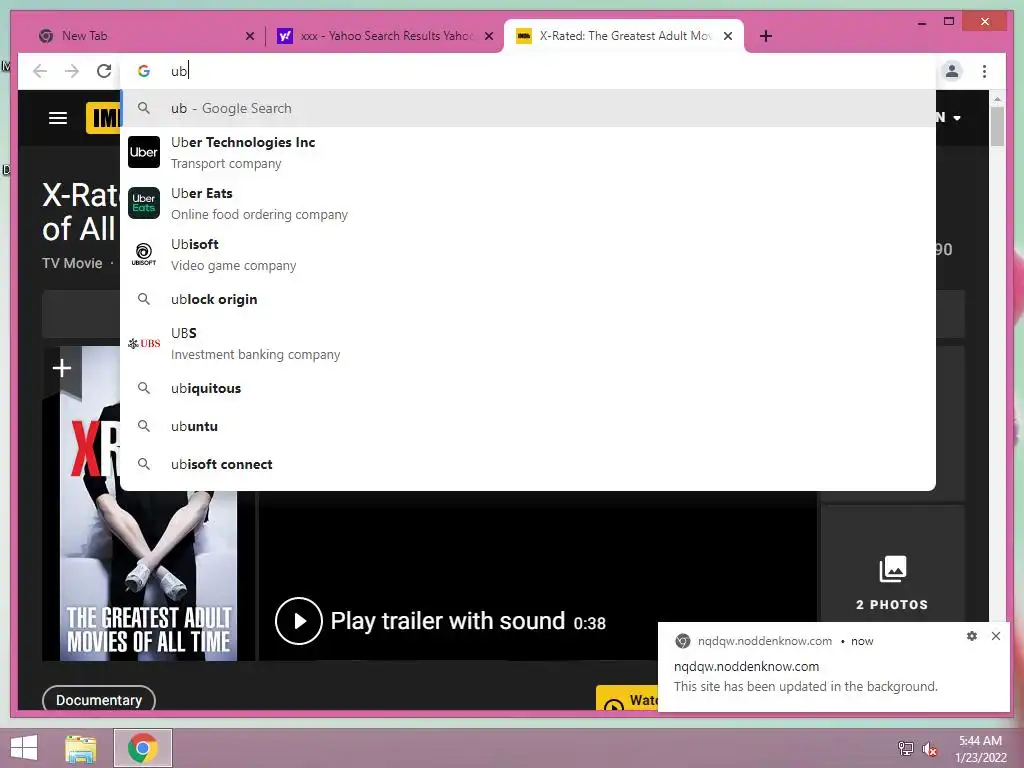Open the Windows Start menu
This screenshot has height=768, width=1024.
24,748
